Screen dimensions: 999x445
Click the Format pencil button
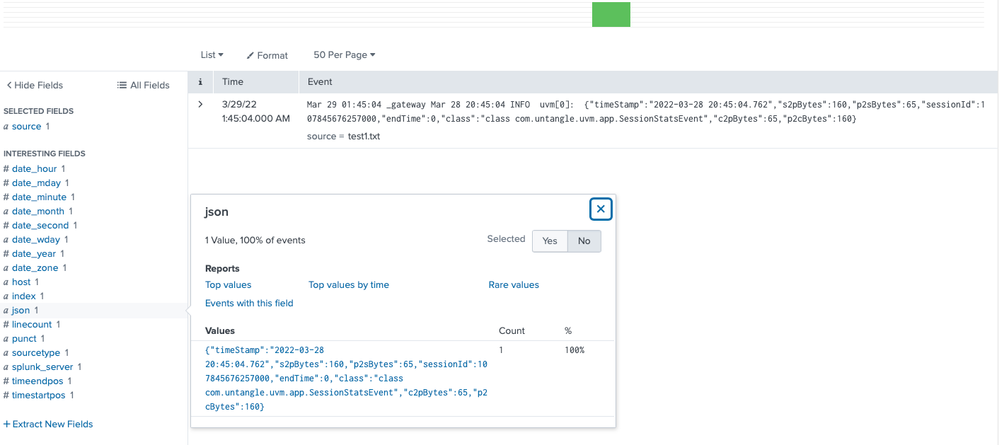pyautogui.click(x=267, y=55)
